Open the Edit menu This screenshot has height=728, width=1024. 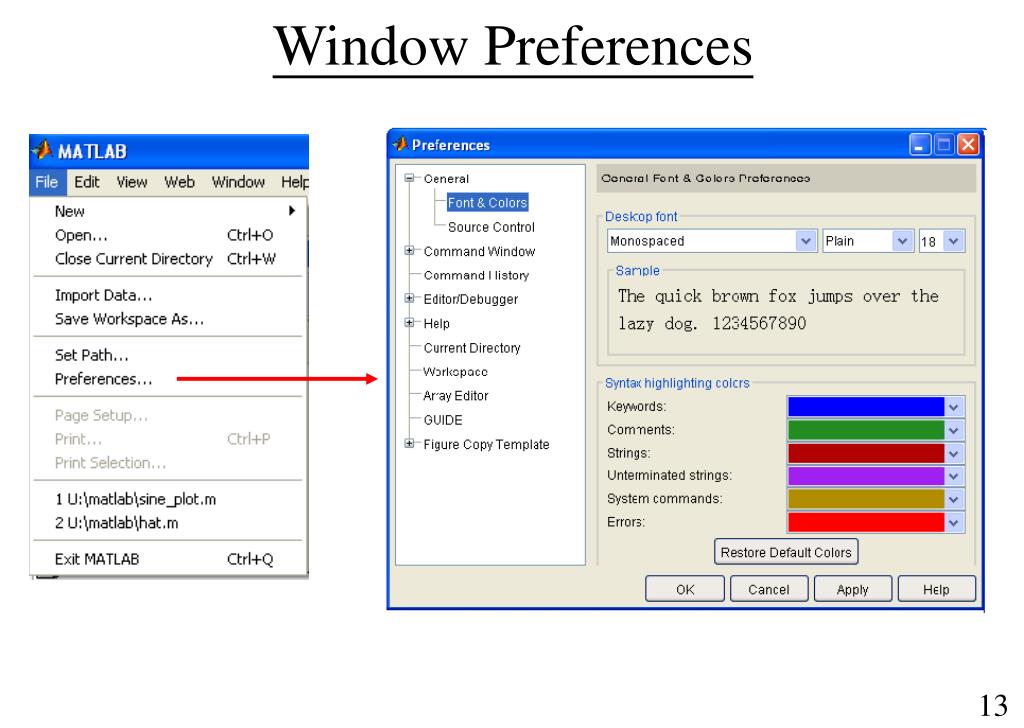click(87, 182)
